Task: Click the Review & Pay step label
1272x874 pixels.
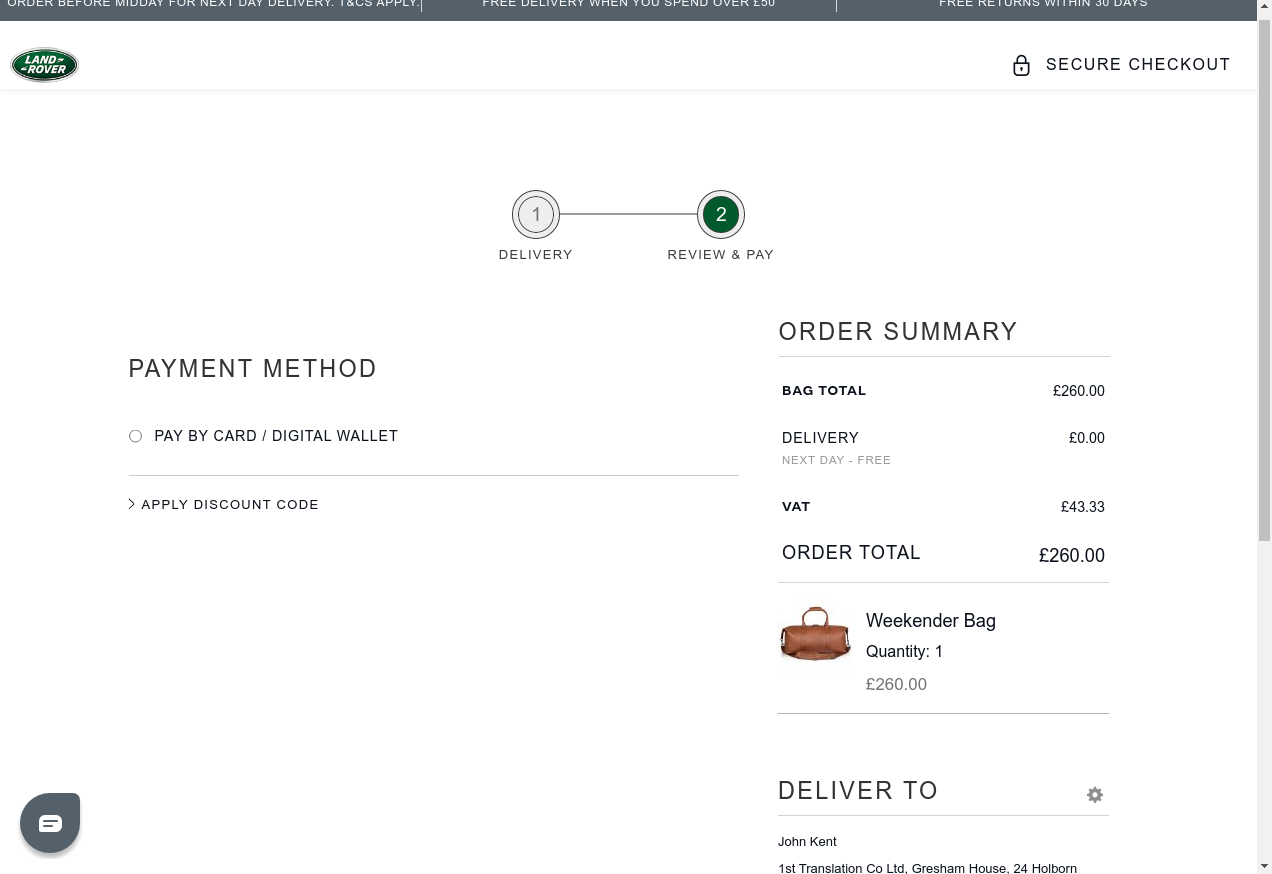Action: pyautogui.click(x=721, y=255)
